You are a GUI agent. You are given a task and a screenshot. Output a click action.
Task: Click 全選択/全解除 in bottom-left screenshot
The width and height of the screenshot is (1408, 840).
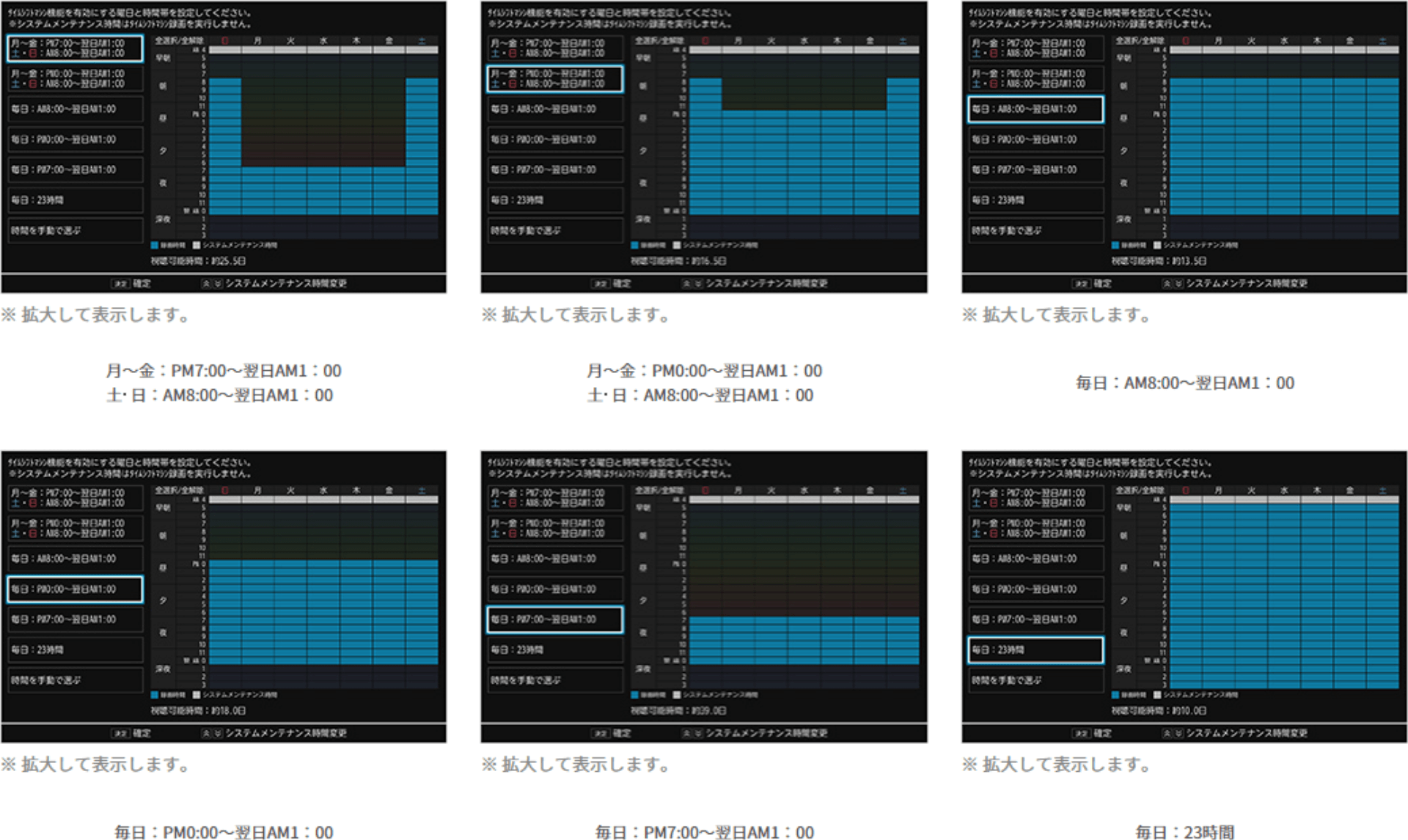179,490
